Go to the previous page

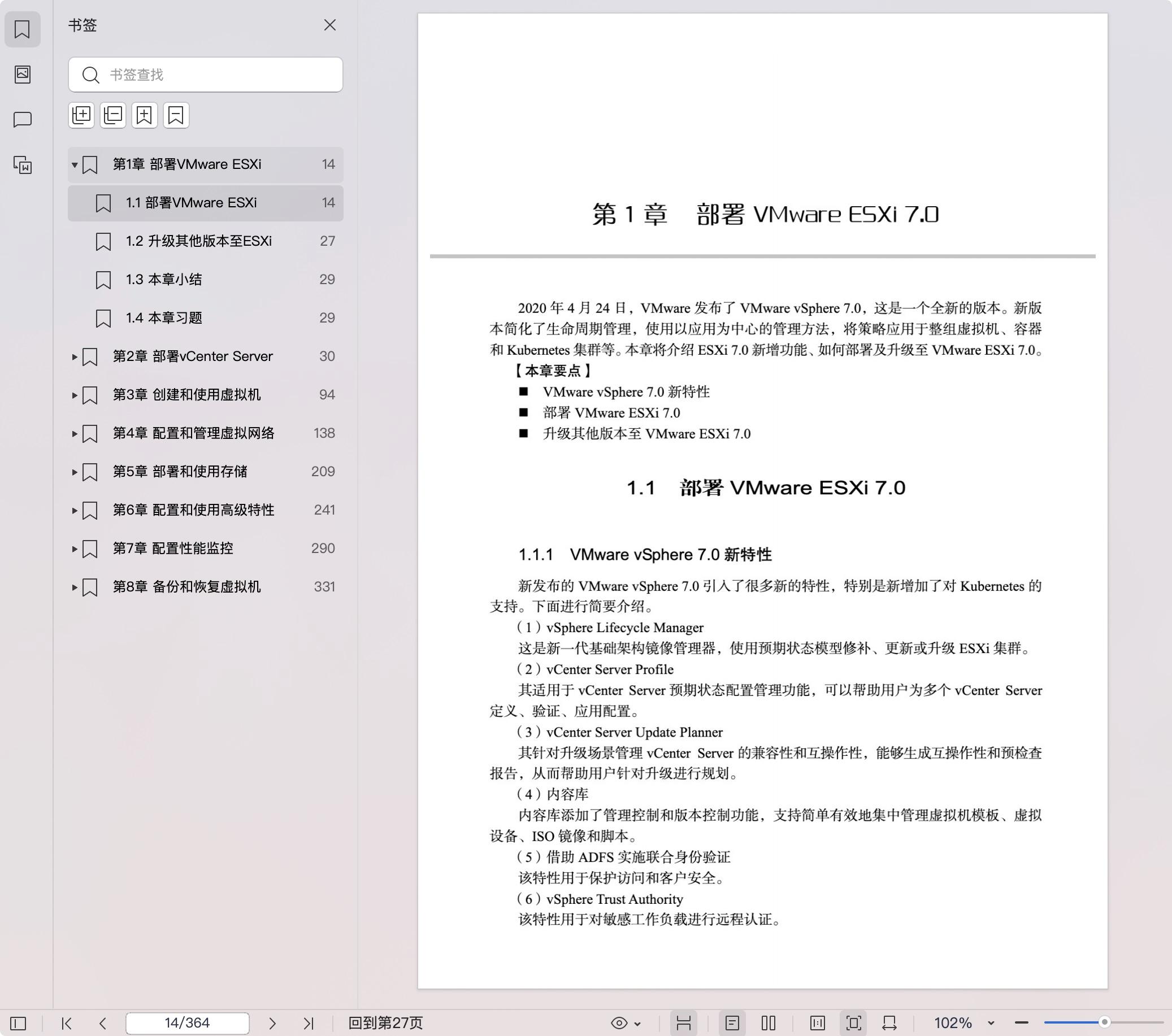click(103, 1023)
